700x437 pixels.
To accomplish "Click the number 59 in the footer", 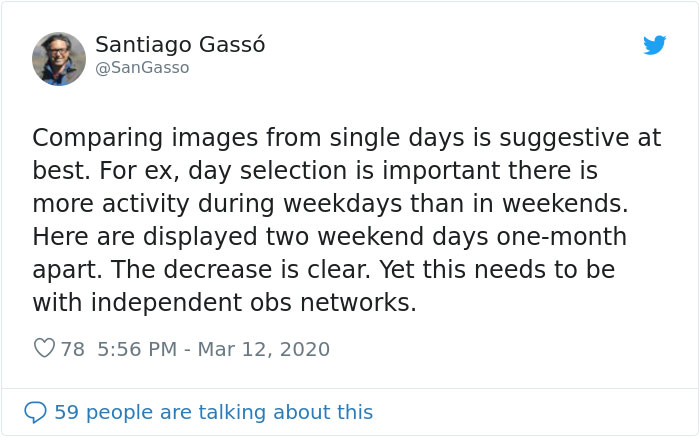I will coord(67,412).
